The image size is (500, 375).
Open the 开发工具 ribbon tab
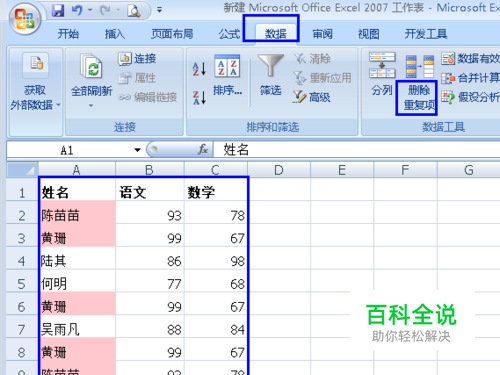pos(426,34)
